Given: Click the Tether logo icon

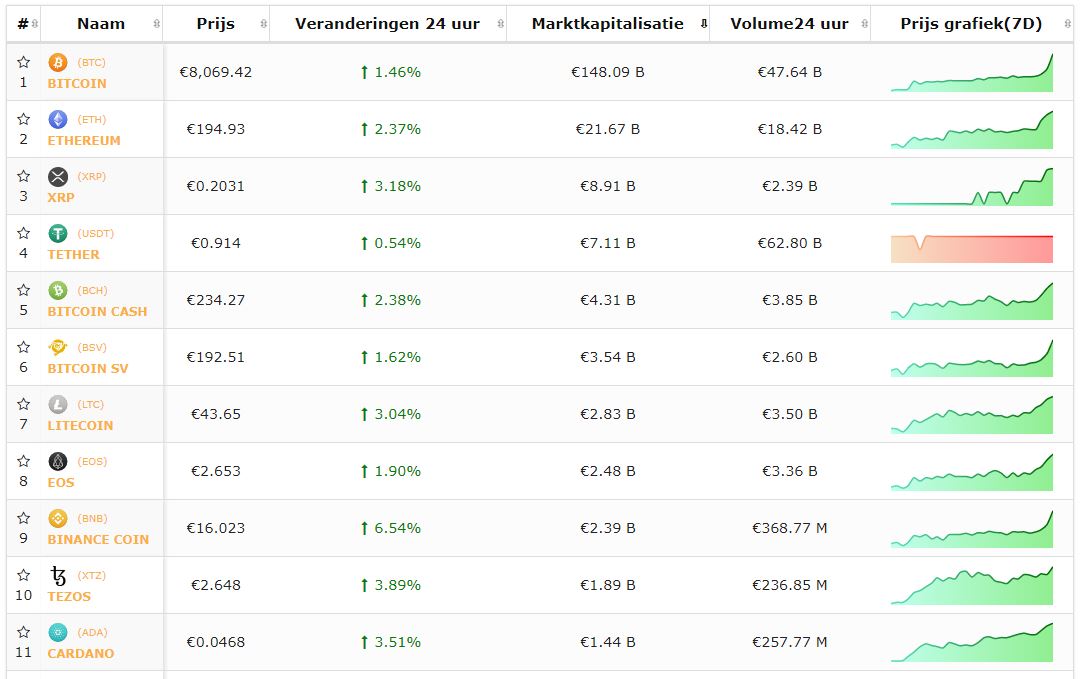Looking at the screenshot, I should pyautogui.click(x=58, y=234).
